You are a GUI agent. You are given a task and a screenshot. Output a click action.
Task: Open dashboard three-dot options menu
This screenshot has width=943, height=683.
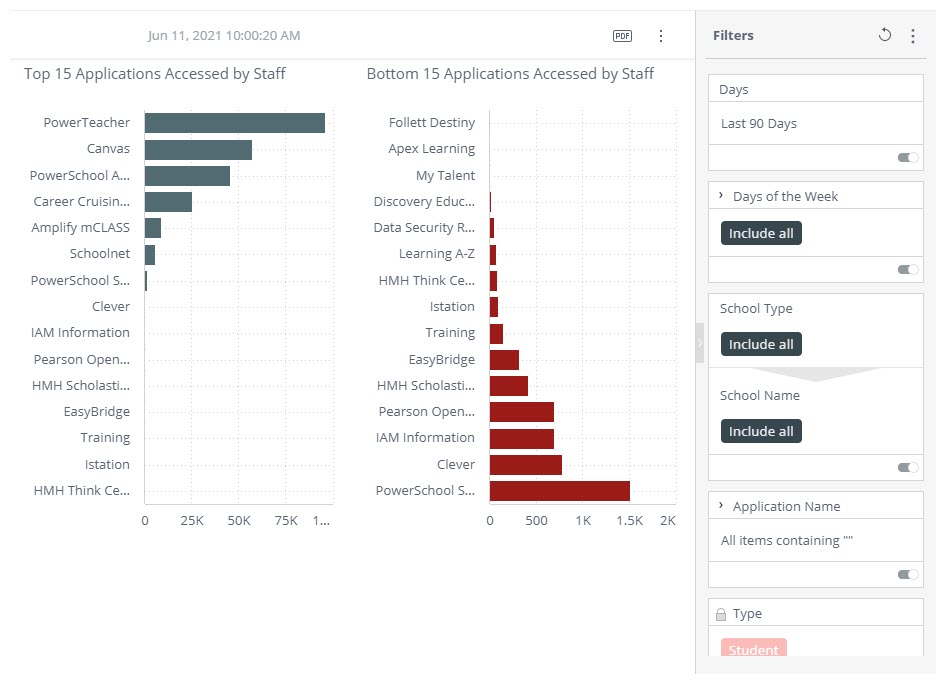(661, 36)
